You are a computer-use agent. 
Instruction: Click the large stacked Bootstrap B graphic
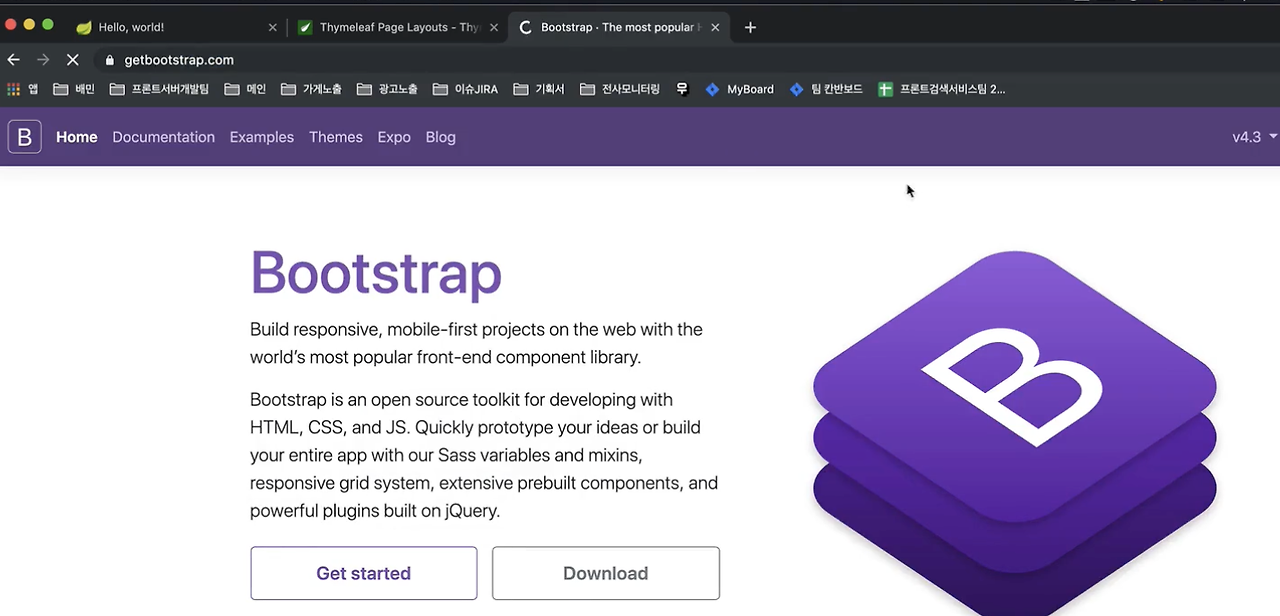[1015, 432]
